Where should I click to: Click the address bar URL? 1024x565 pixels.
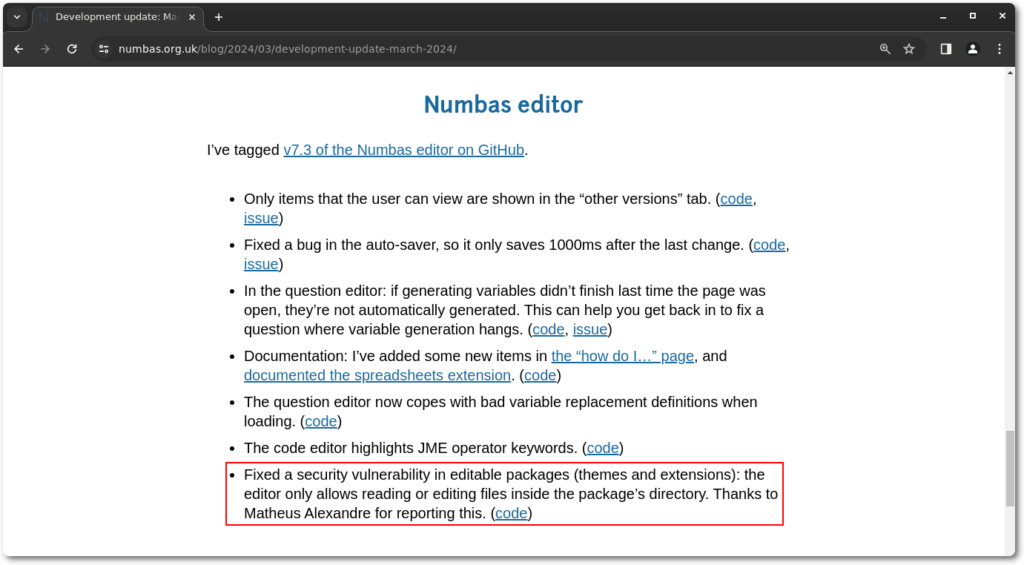(290, 49)
